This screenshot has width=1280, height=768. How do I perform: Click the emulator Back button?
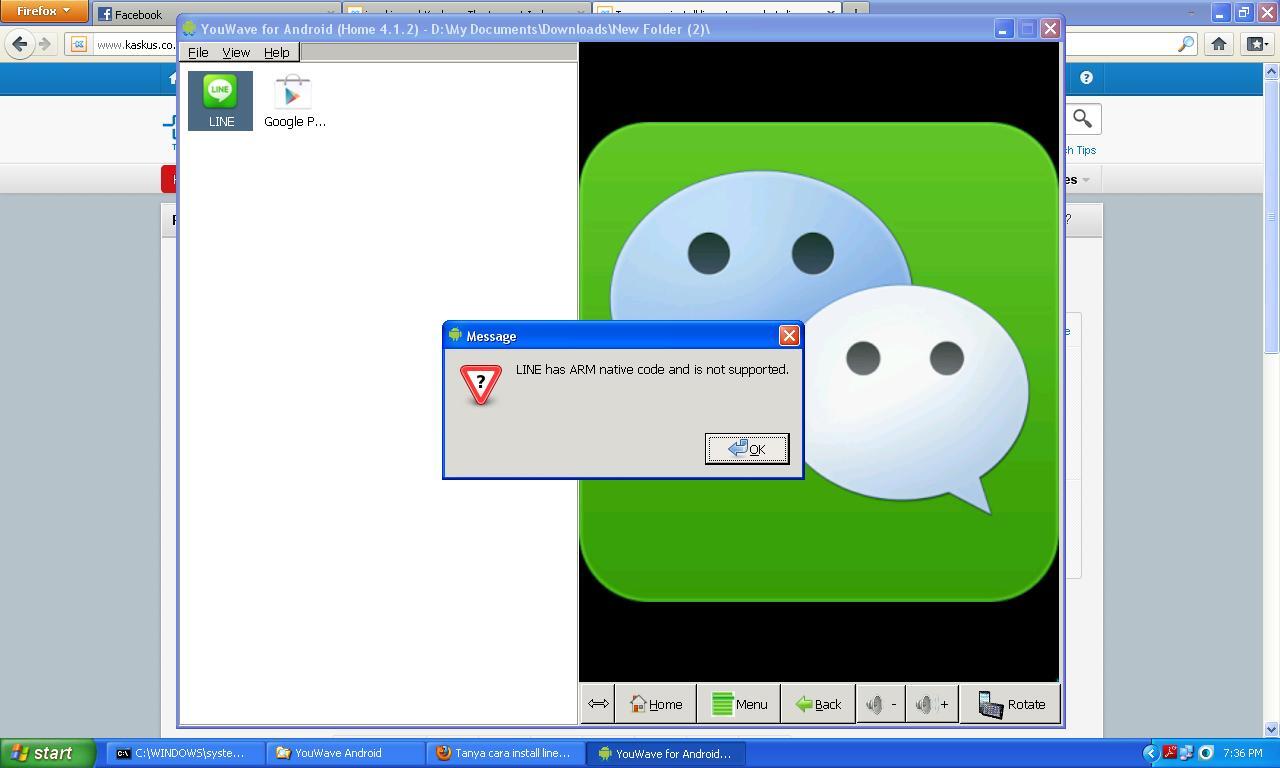(x=818, y=704)
